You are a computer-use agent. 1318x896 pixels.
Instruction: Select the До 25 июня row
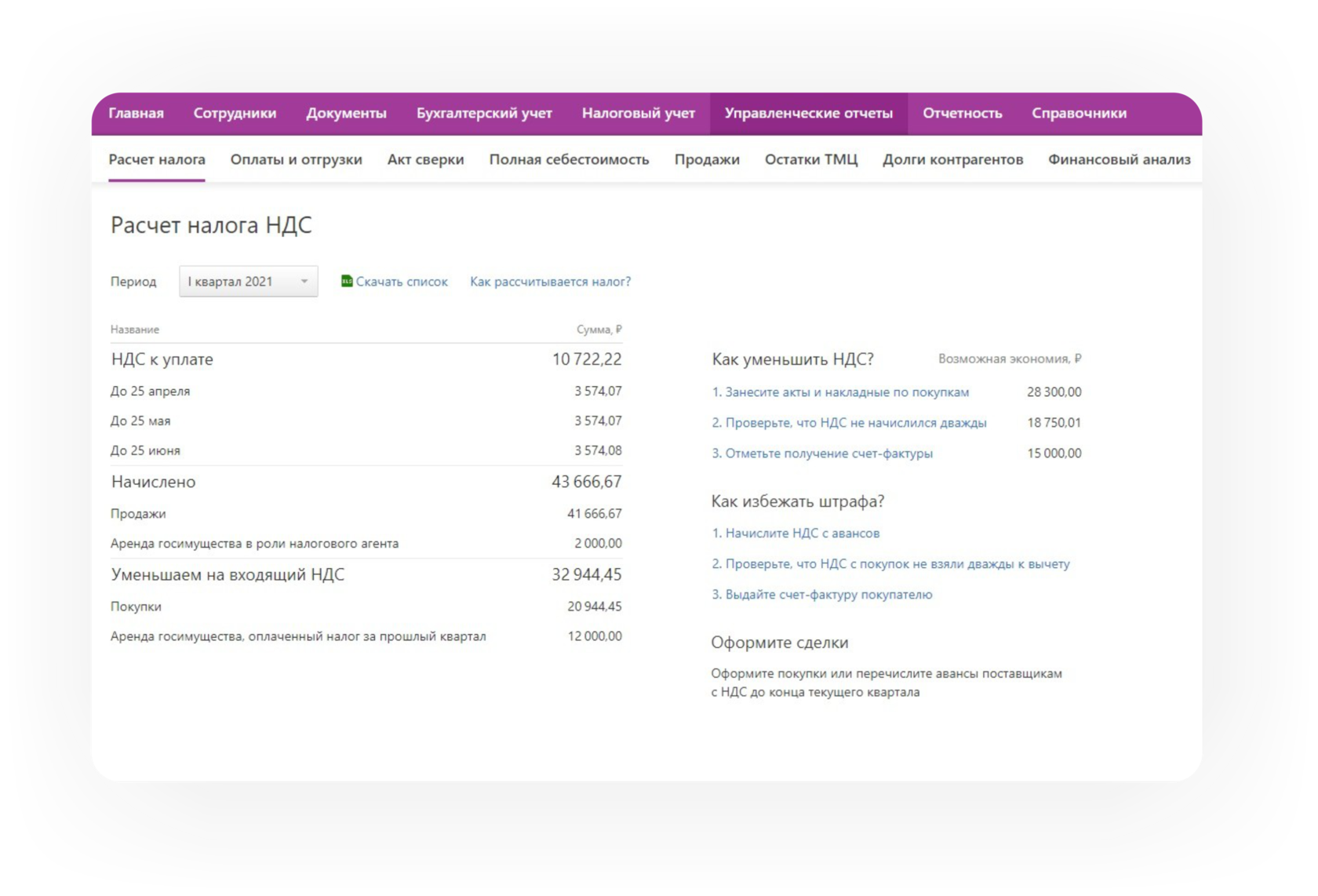366,450
